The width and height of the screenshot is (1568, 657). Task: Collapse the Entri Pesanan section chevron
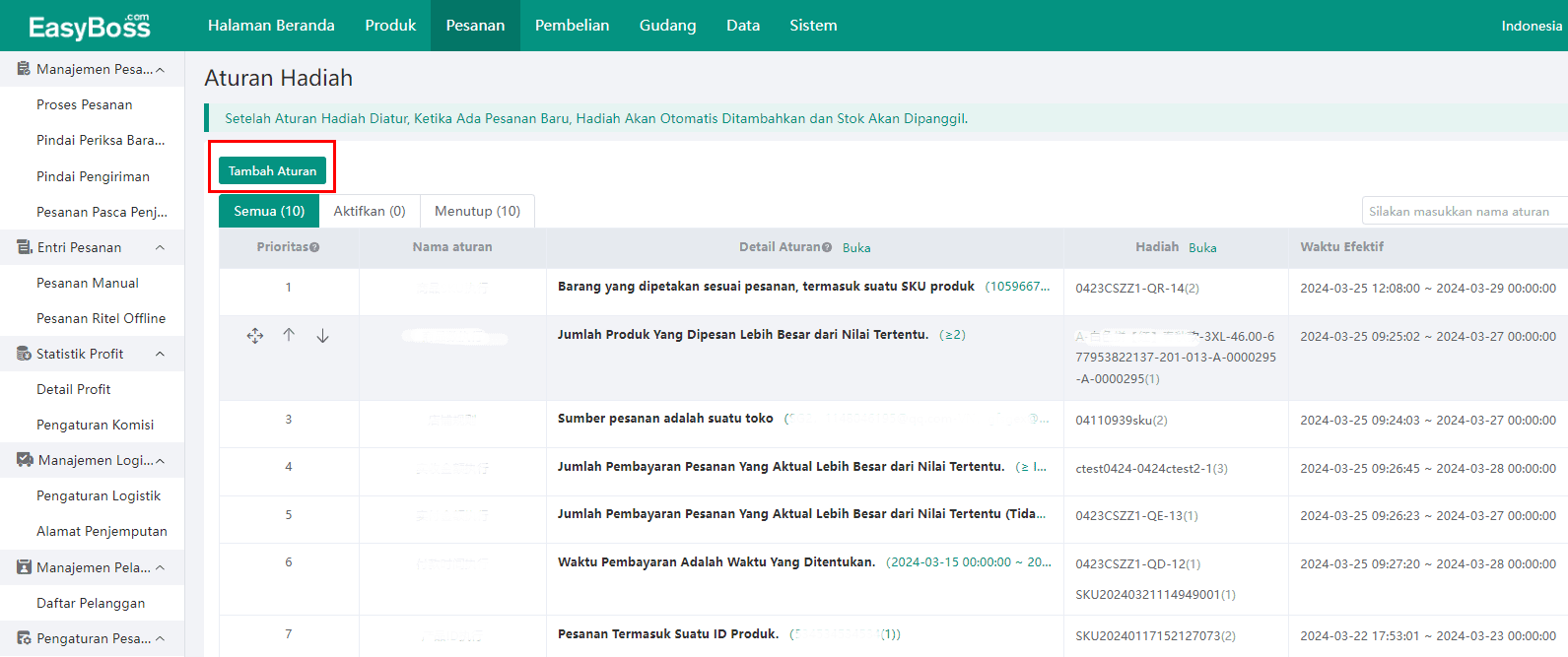point(161,247)
